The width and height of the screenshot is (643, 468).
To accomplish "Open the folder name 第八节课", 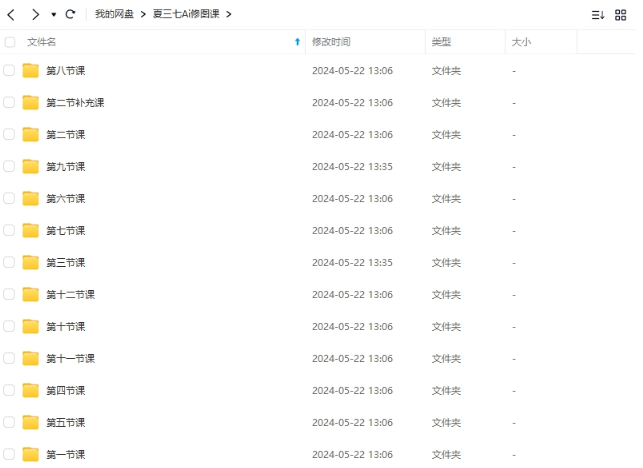I will [66, 71].
